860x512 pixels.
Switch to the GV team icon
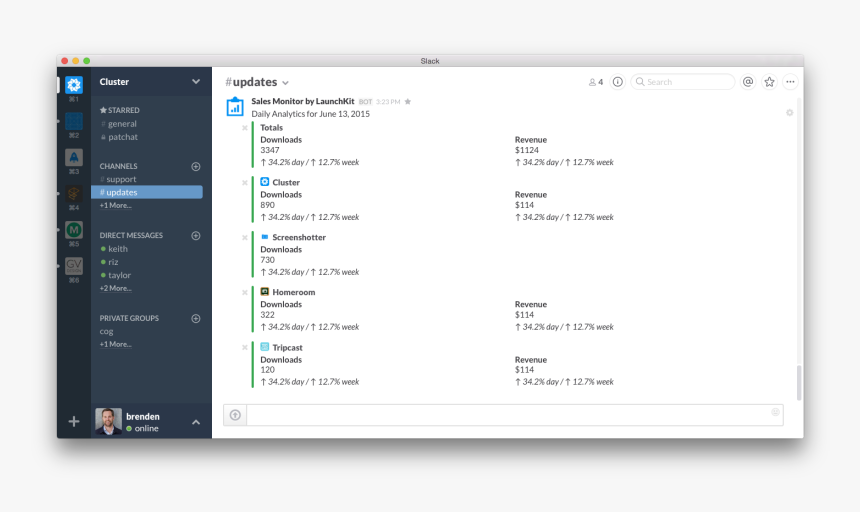tap(74, 266)
